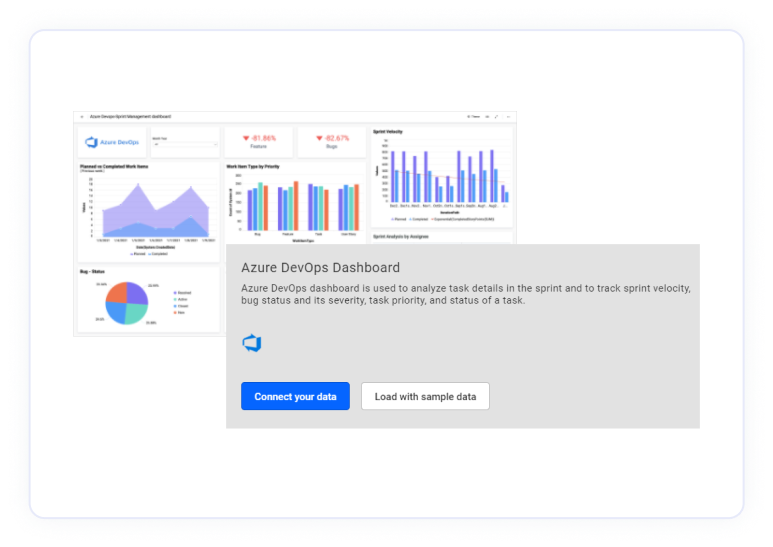Select the Sprint Velocity chart title
This screenshot has height=547, width=773.
coord(388,132)
